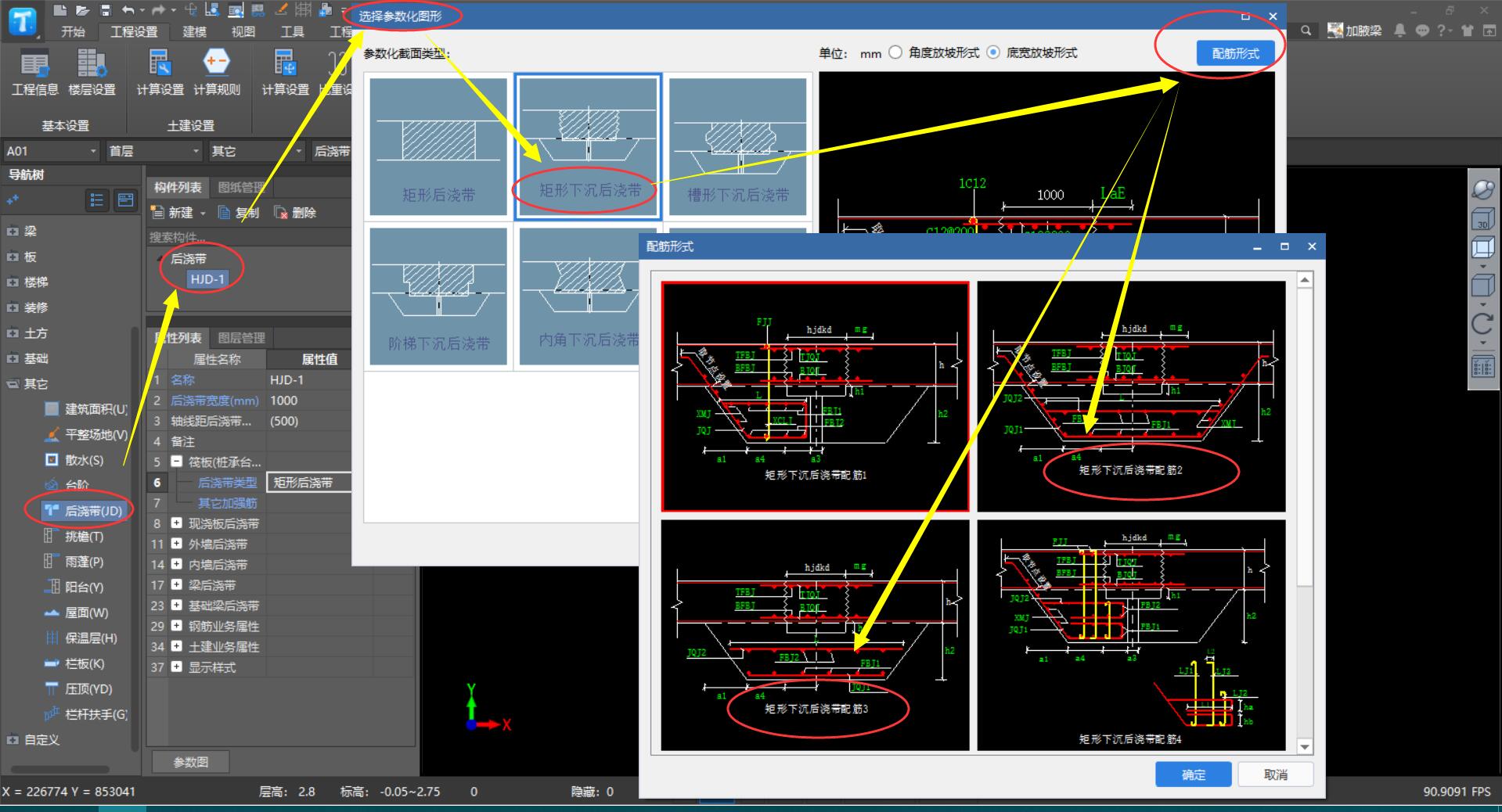Viewport: 1502px width, 812px height.
Task: Select 平整场地(V) in navigation tree
Action: pyautogui.click(x=86, y=434)
